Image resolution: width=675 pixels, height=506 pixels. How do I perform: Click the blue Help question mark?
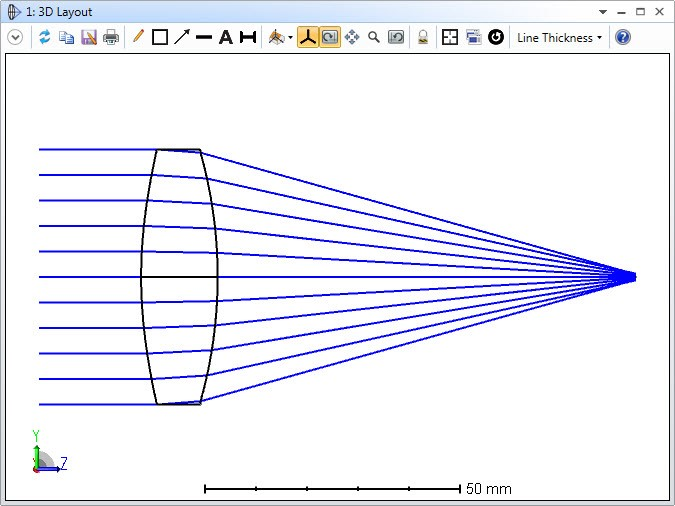tap(623, 37)
